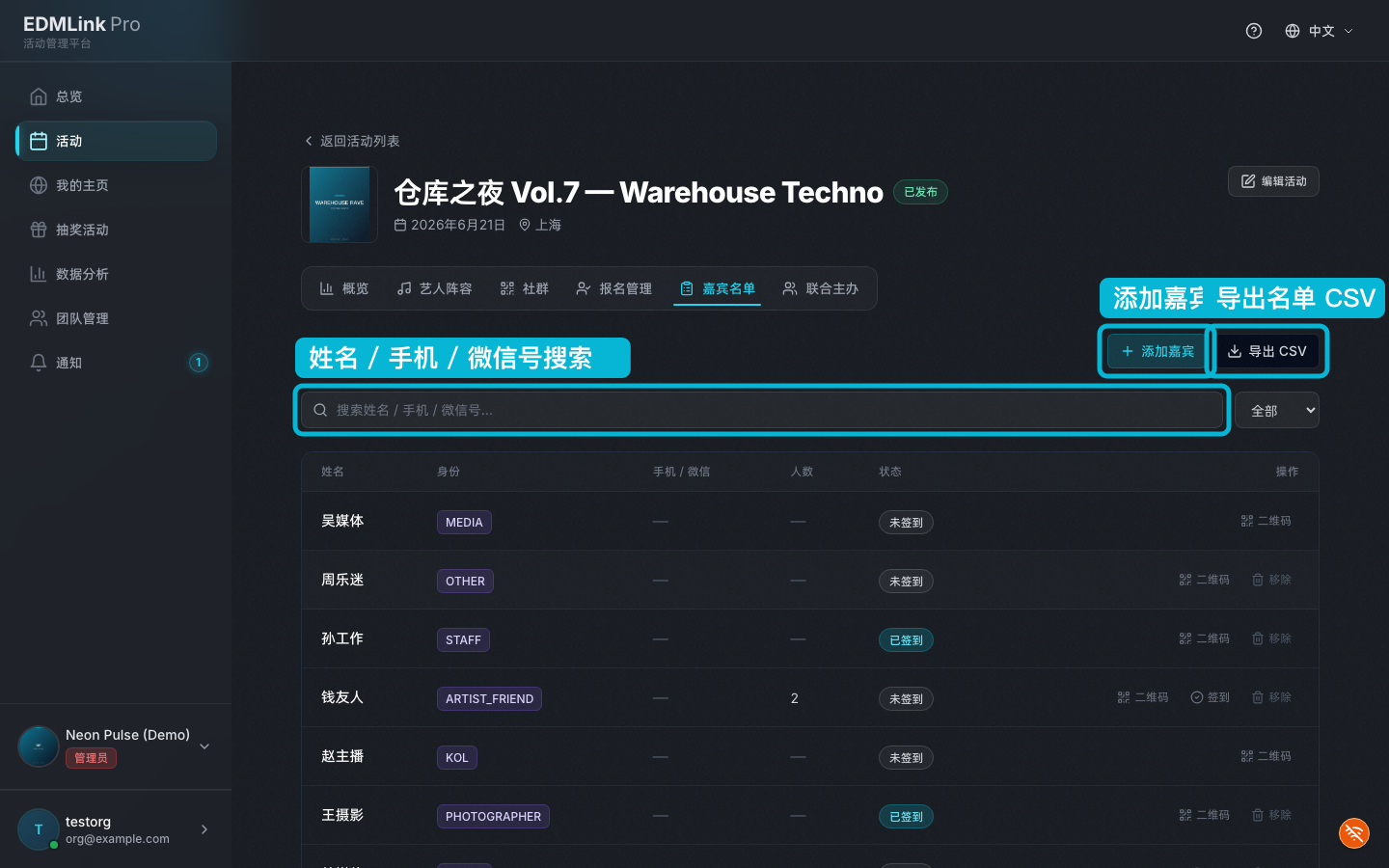Open 我的主页 sidebar item
The width and height of the screenshot is (1389, 868).
tap(116, 185)
